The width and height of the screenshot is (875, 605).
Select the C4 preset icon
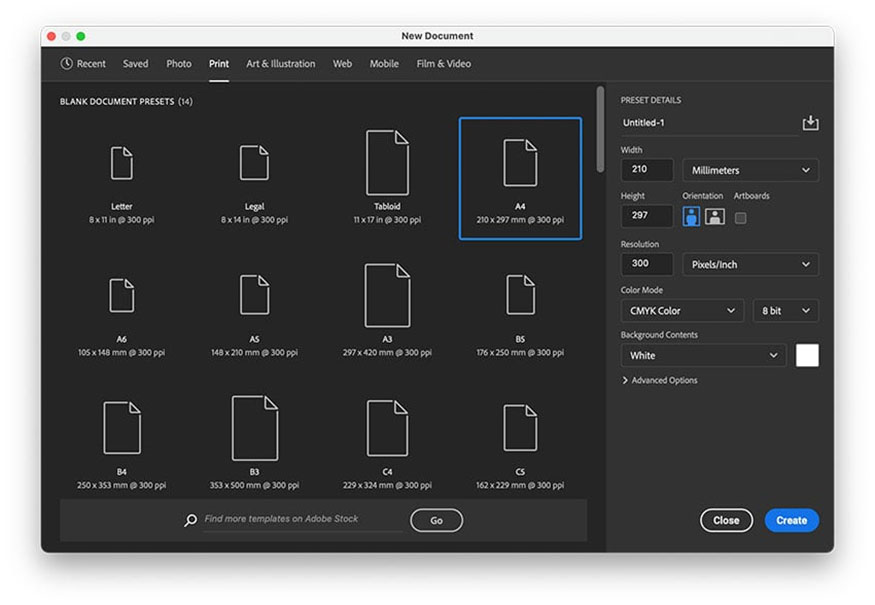click(387, 428)
